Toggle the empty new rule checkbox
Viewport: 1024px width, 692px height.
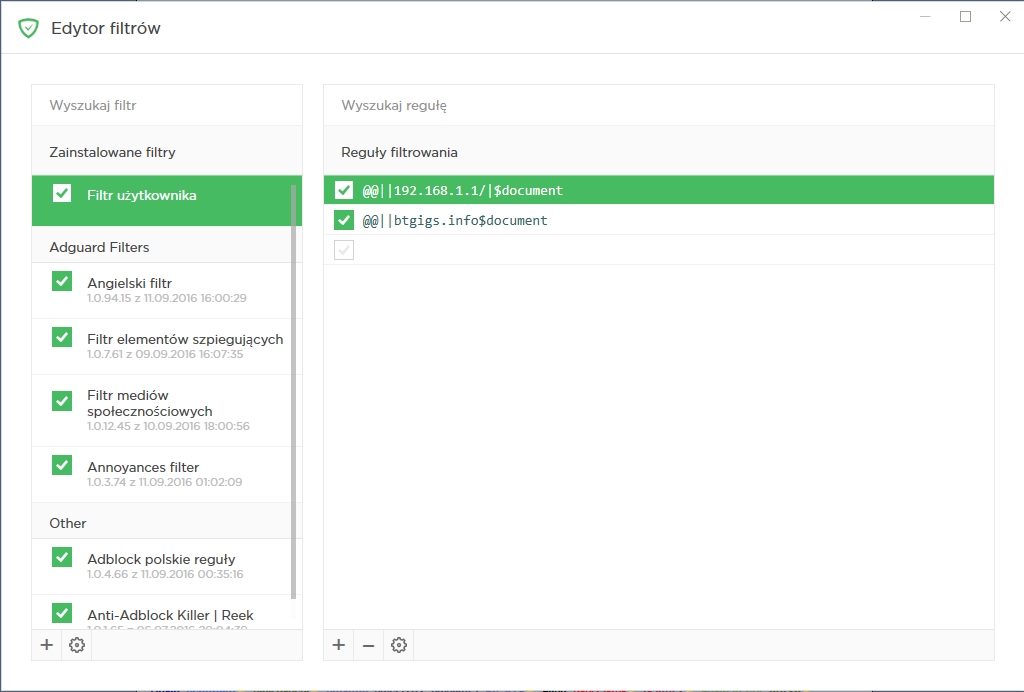tap(344, 250)
